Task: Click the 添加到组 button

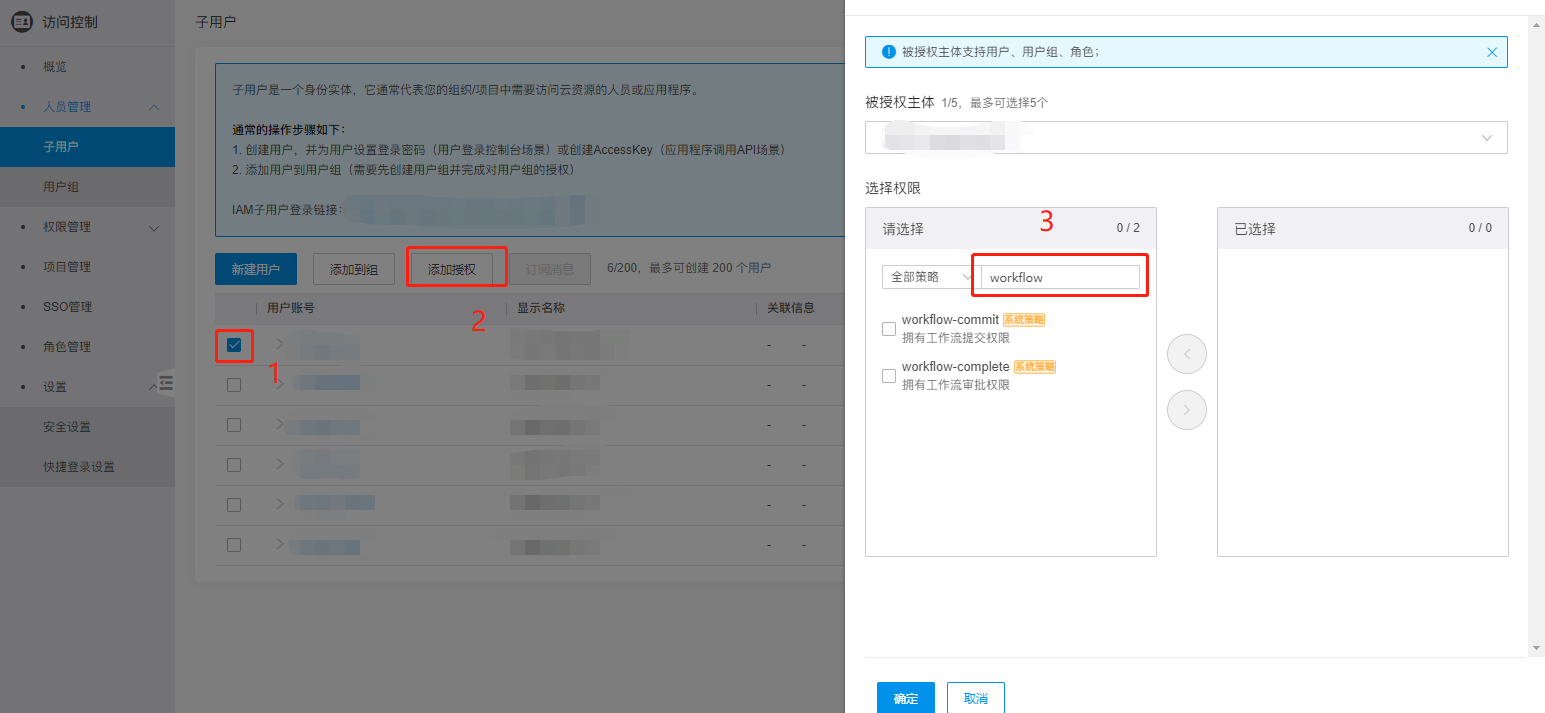Action: 354,269
